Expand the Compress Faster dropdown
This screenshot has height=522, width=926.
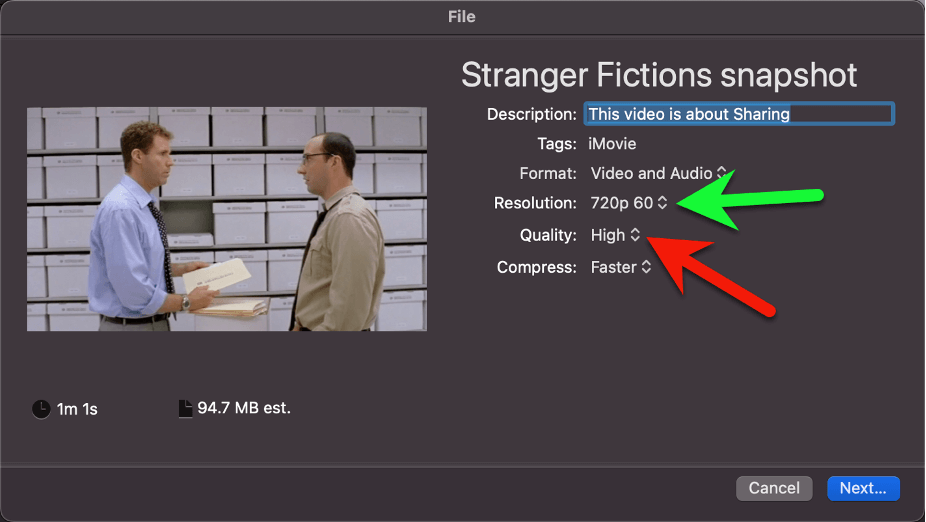click(x=621, y=267)
